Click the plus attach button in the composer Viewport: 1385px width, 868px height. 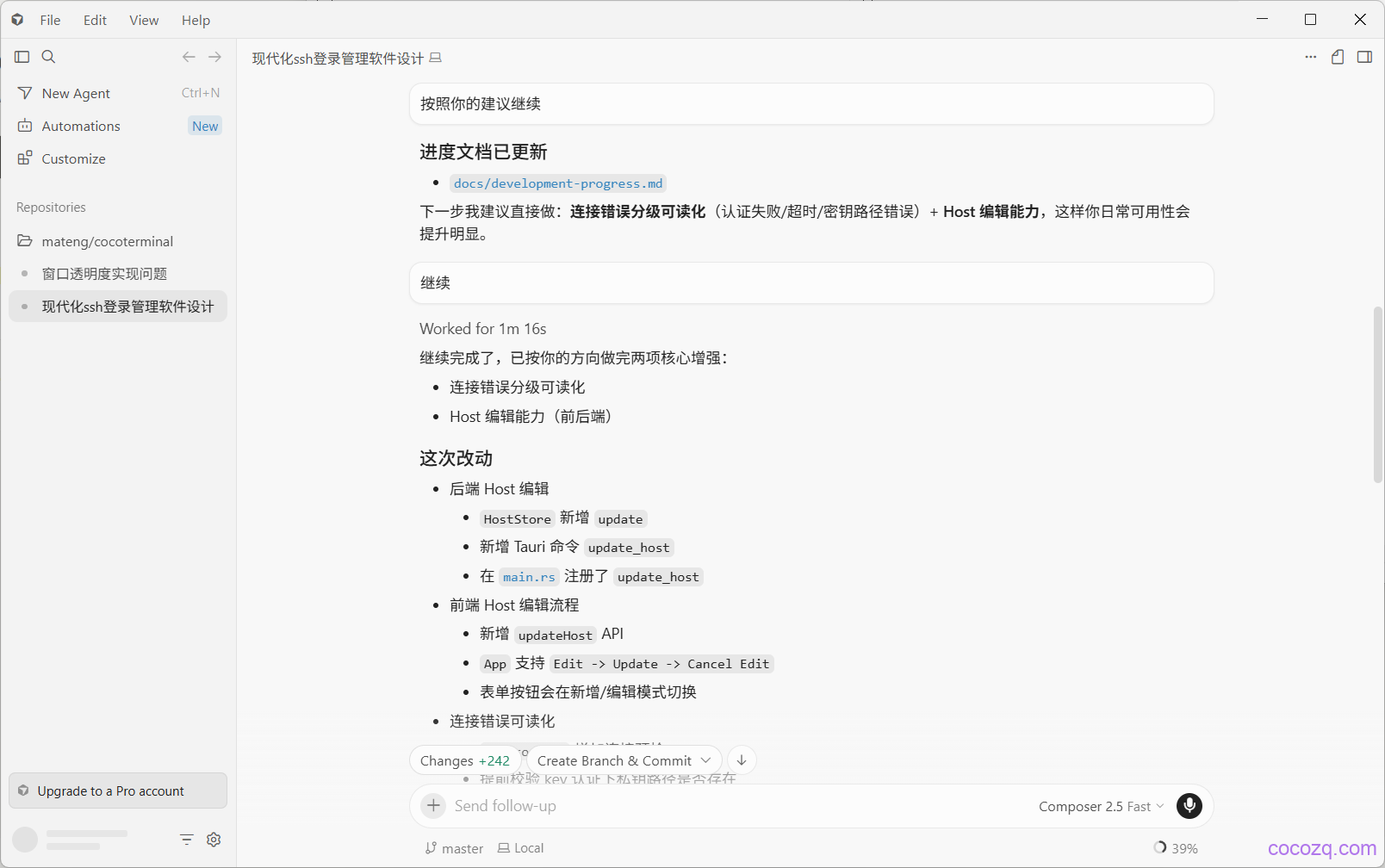point(433,806)
